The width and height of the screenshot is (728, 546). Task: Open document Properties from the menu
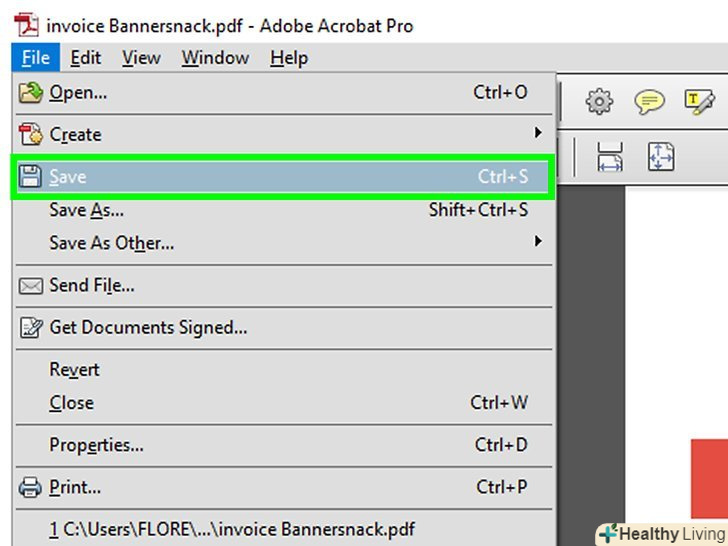[x=96, y=445]
